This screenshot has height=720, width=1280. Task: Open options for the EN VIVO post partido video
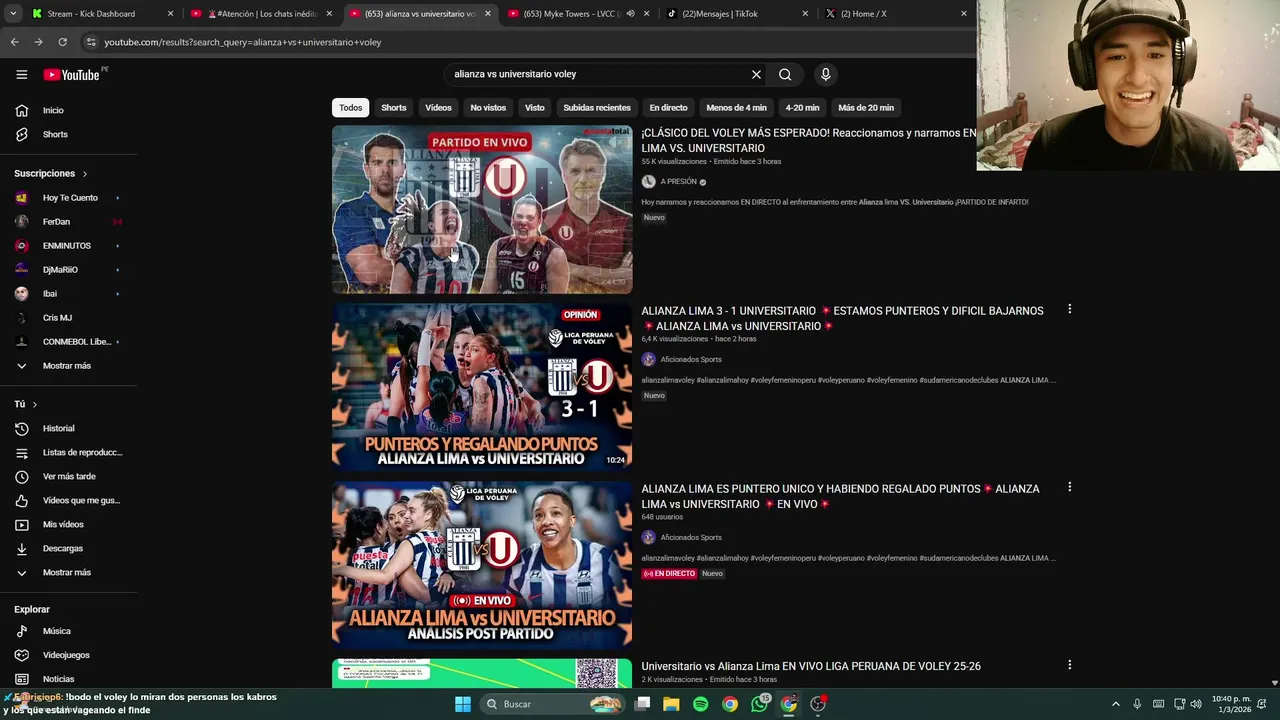(x=1069, y=487)
